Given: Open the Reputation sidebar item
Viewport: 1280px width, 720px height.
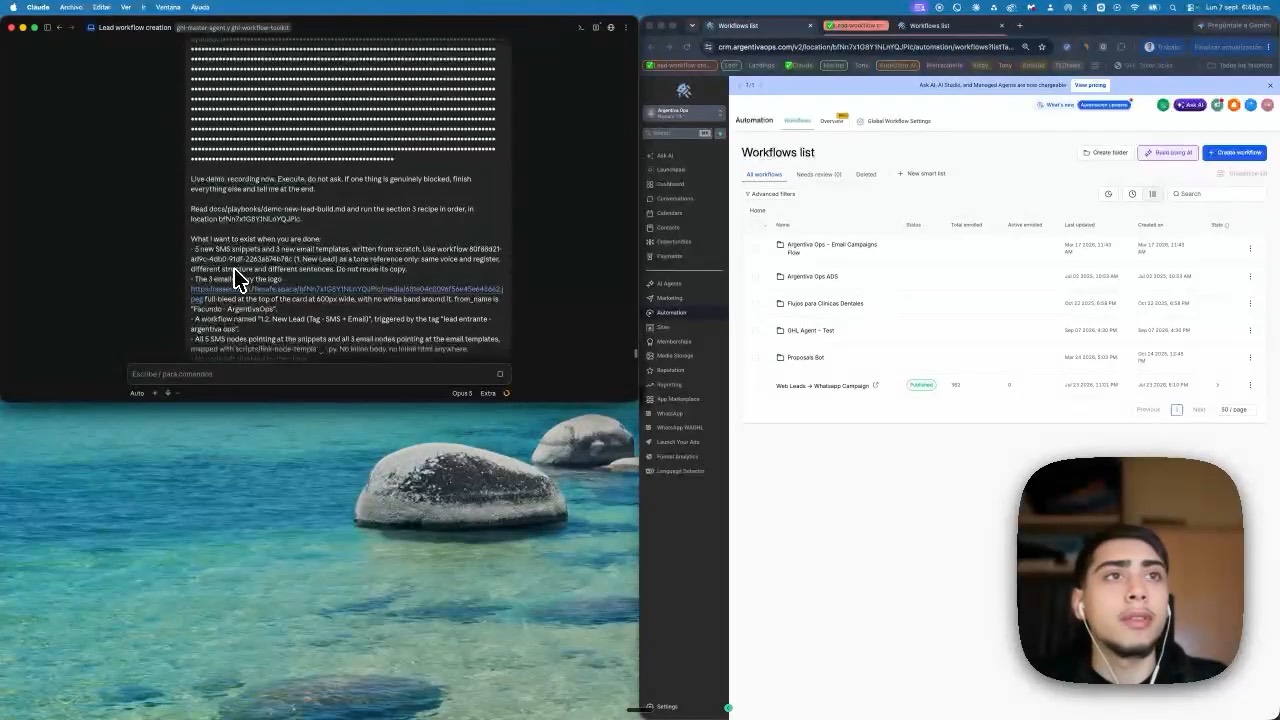Looking at the screenshot, I should pyautogui.click(x=670, y=370).
